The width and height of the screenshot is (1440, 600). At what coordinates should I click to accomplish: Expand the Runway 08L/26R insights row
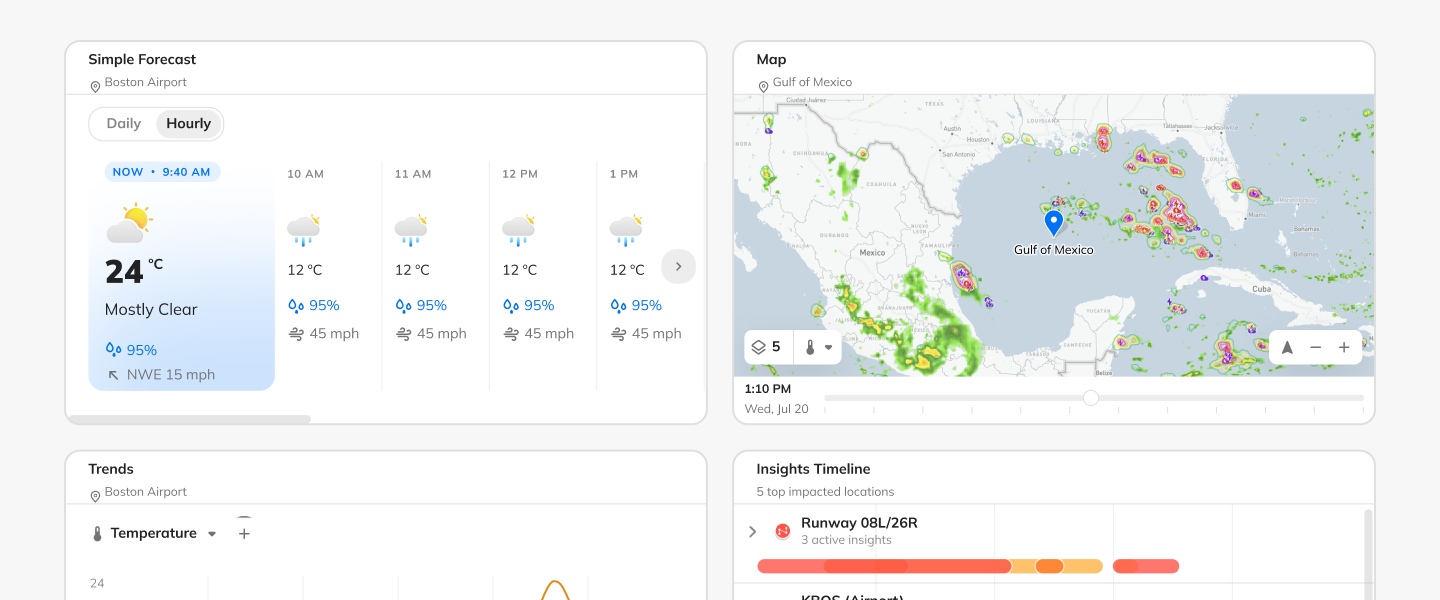(x=753, y=531)
